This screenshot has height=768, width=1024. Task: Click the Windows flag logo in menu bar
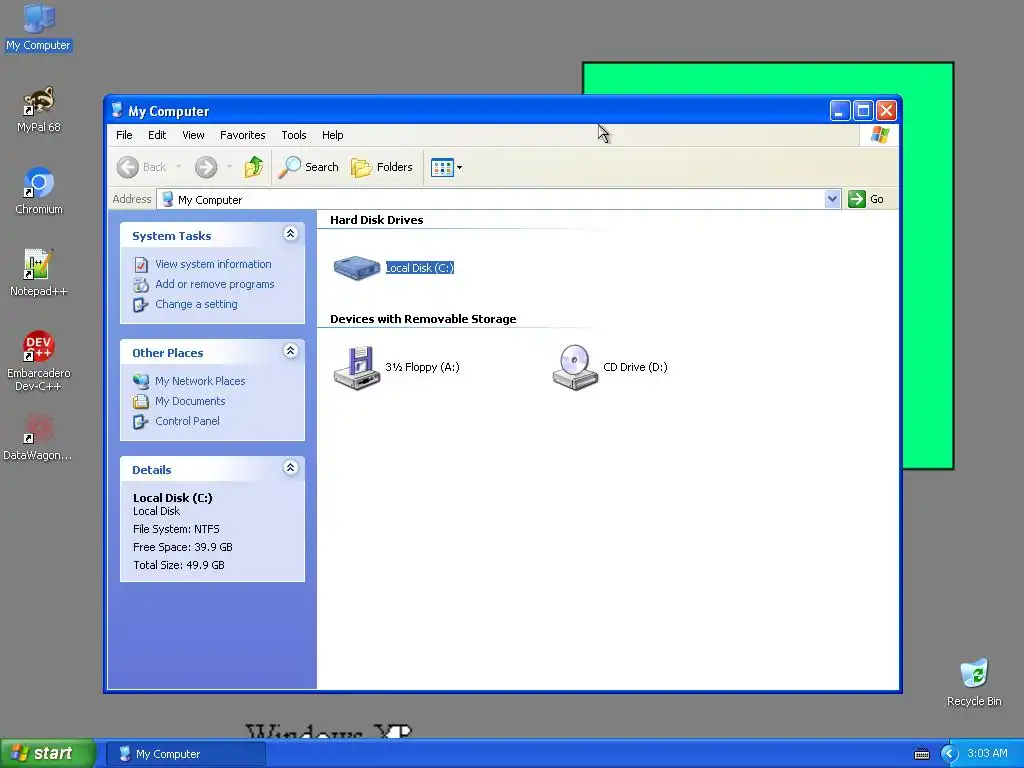coord(879,135)
